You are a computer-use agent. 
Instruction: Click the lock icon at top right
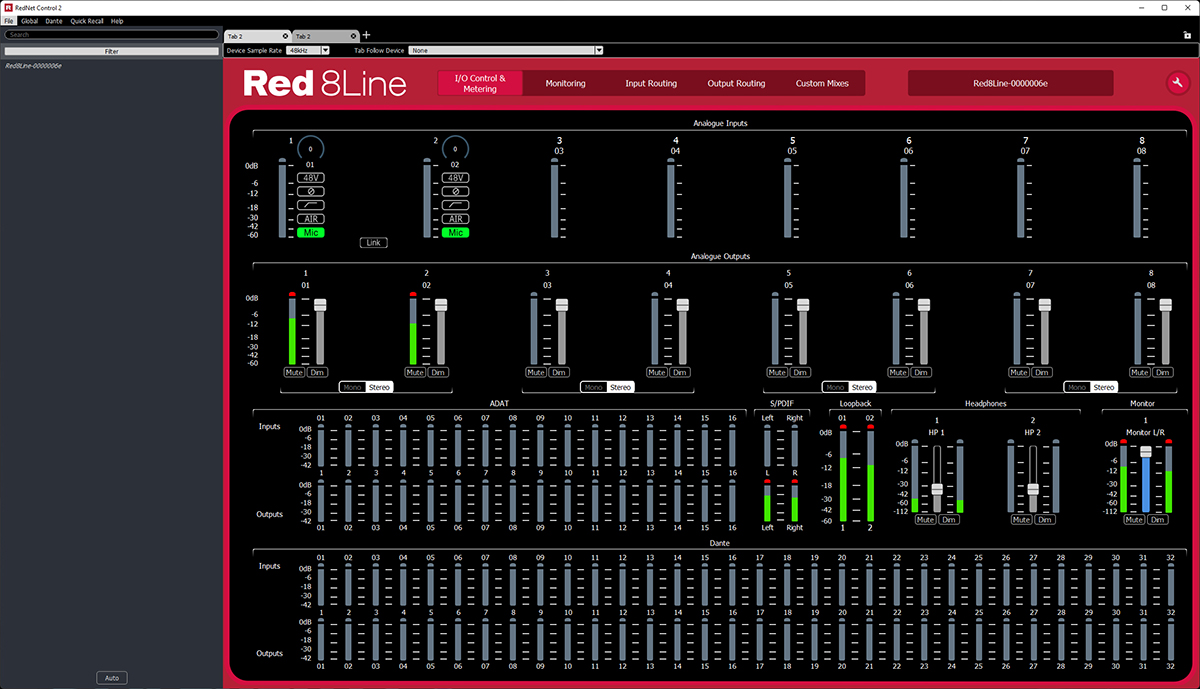point(1187,35)
